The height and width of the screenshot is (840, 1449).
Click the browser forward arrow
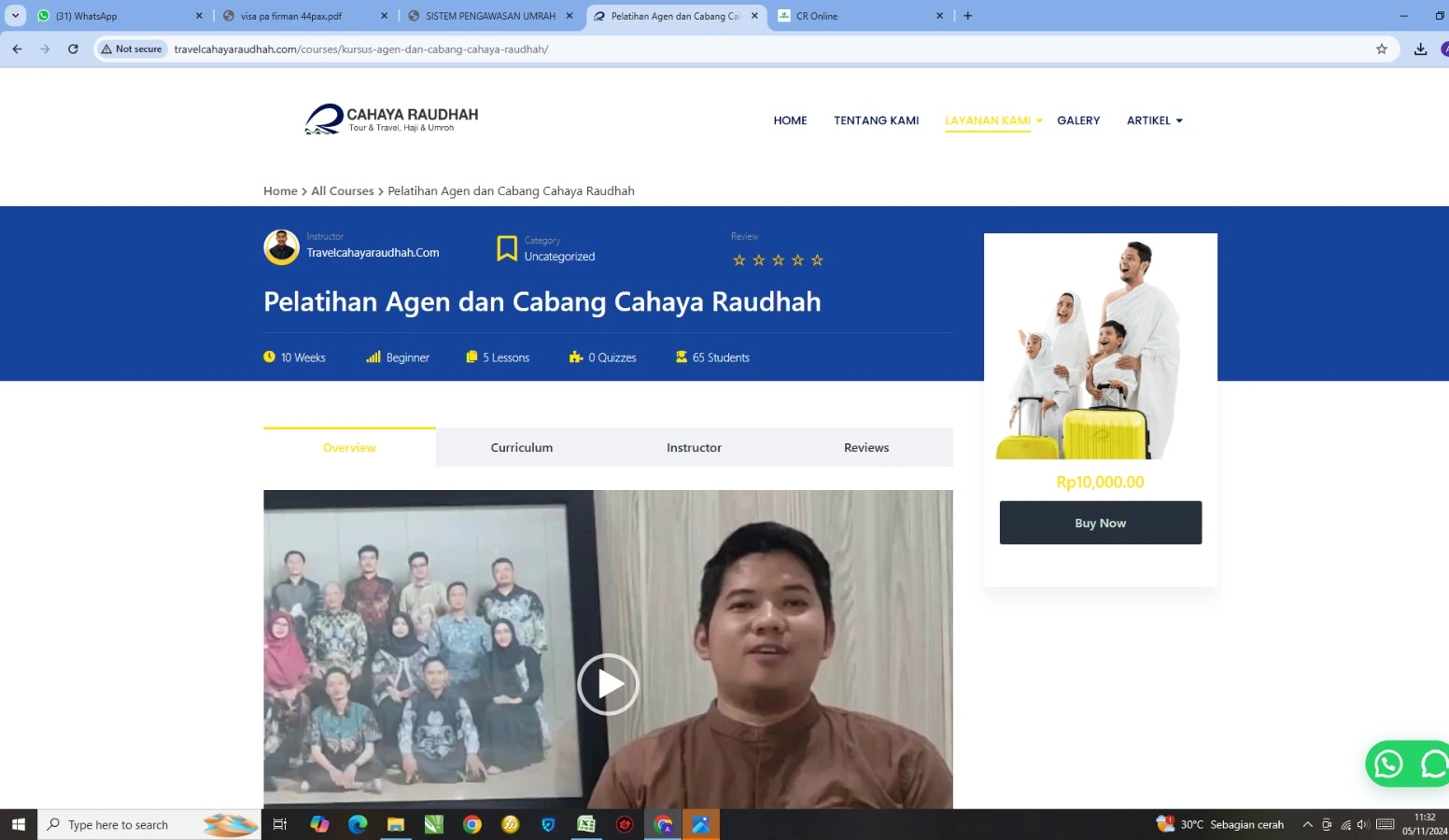click(45, 49)
